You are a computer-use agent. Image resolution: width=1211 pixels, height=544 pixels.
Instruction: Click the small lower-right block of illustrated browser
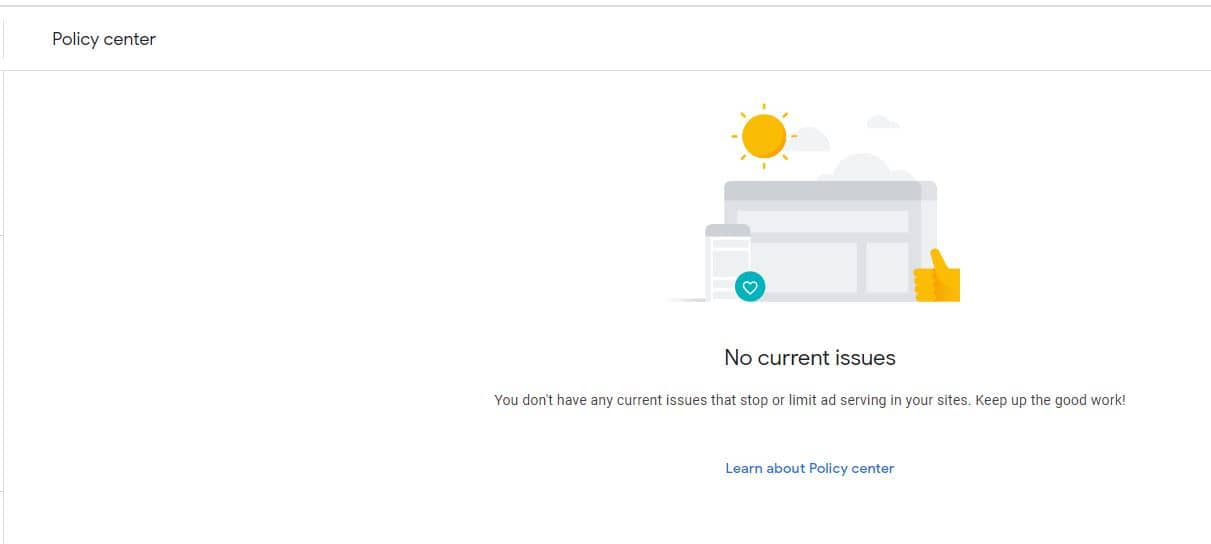point(887,267)
